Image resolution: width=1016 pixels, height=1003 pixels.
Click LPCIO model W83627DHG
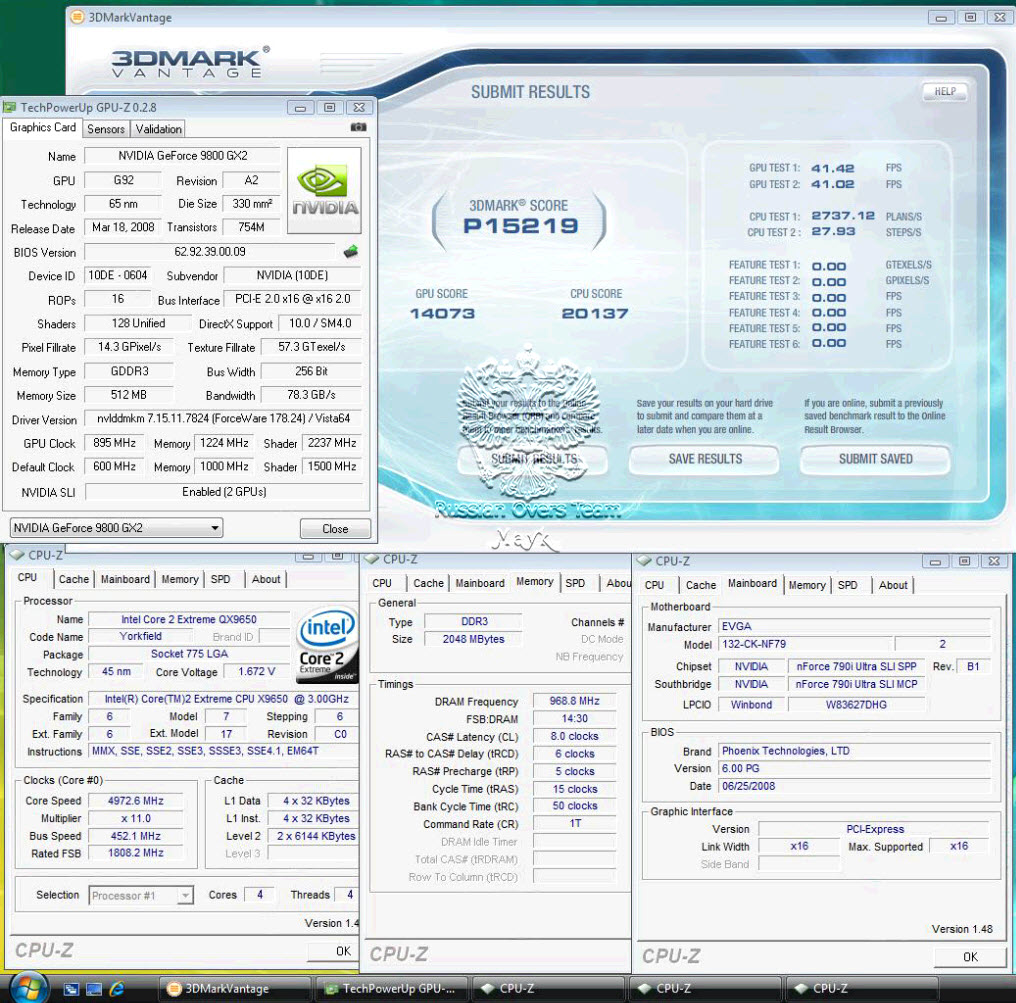click(x=856, y=705)
